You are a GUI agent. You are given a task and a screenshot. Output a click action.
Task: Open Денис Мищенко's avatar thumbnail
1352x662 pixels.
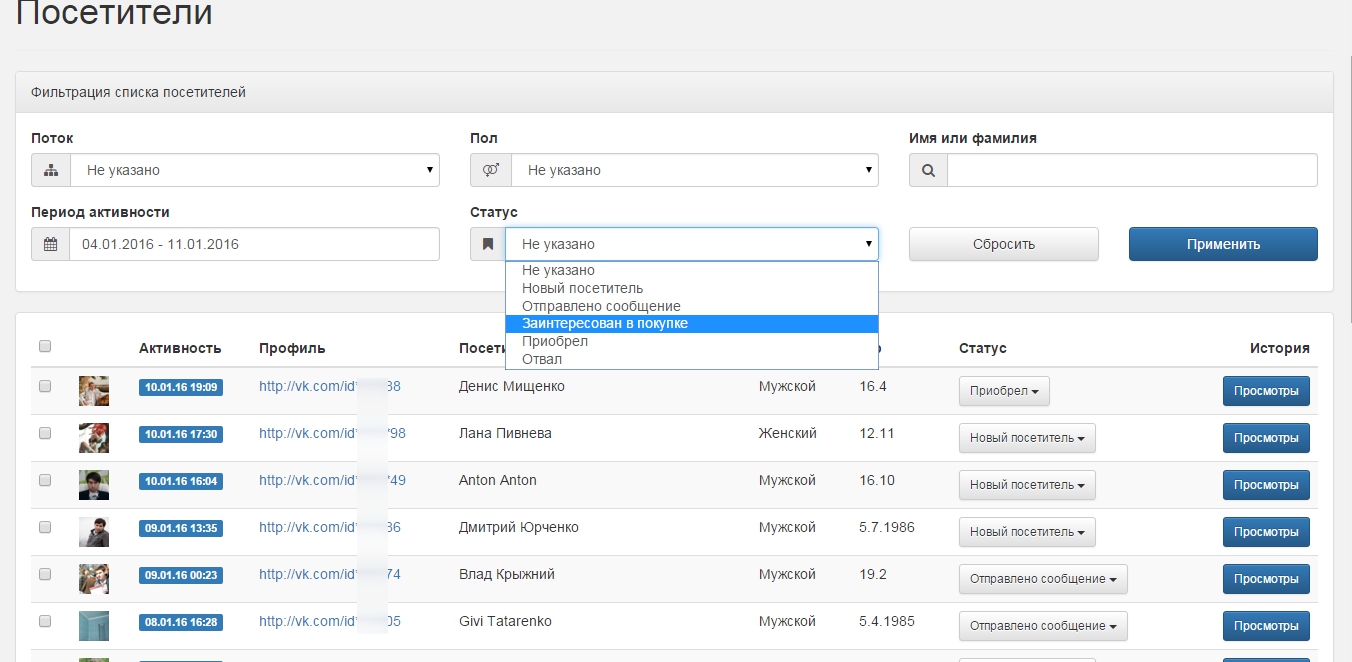pyautogui.click(x=94, y=391)
